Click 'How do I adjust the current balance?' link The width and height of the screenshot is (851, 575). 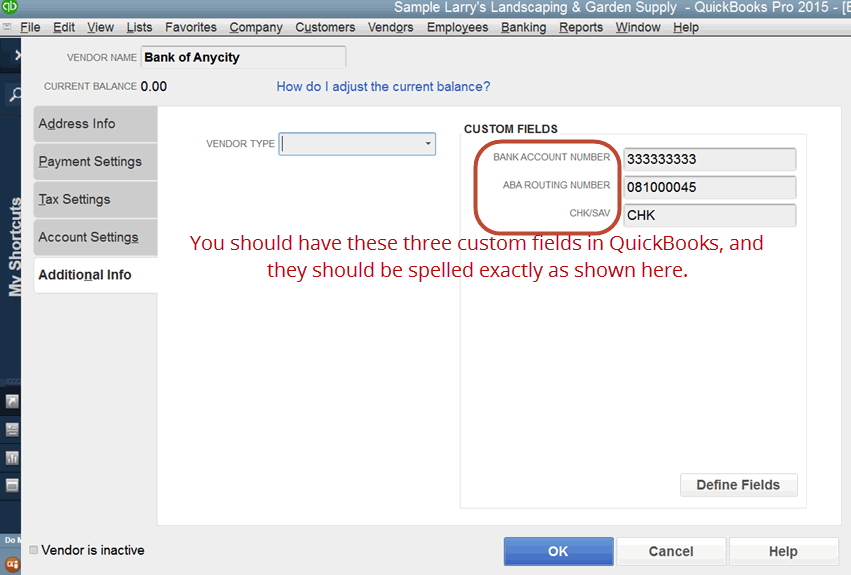click(x=383, y=87)
